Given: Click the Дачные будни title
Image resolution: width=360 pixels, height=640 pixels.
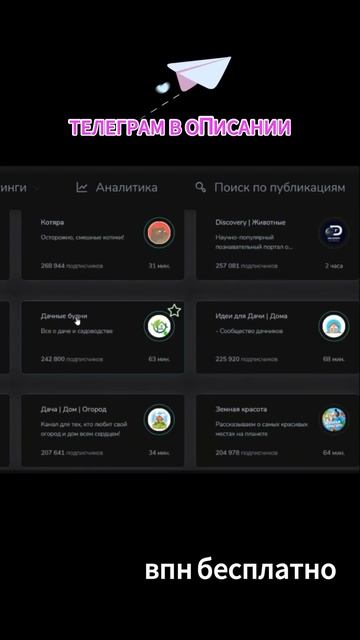Looking at the screenshot, I should [64, 316].
